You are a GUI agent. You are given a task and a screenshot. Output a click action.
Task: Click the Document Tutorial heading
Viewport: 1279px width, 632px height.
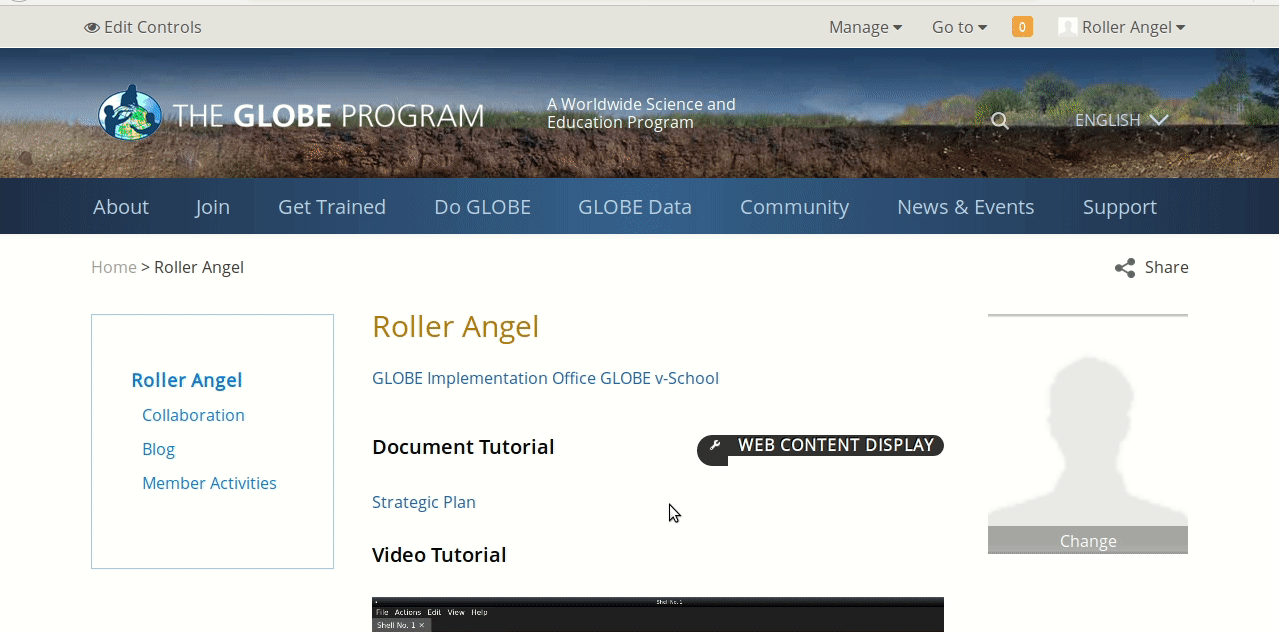(x=463, y=447)
